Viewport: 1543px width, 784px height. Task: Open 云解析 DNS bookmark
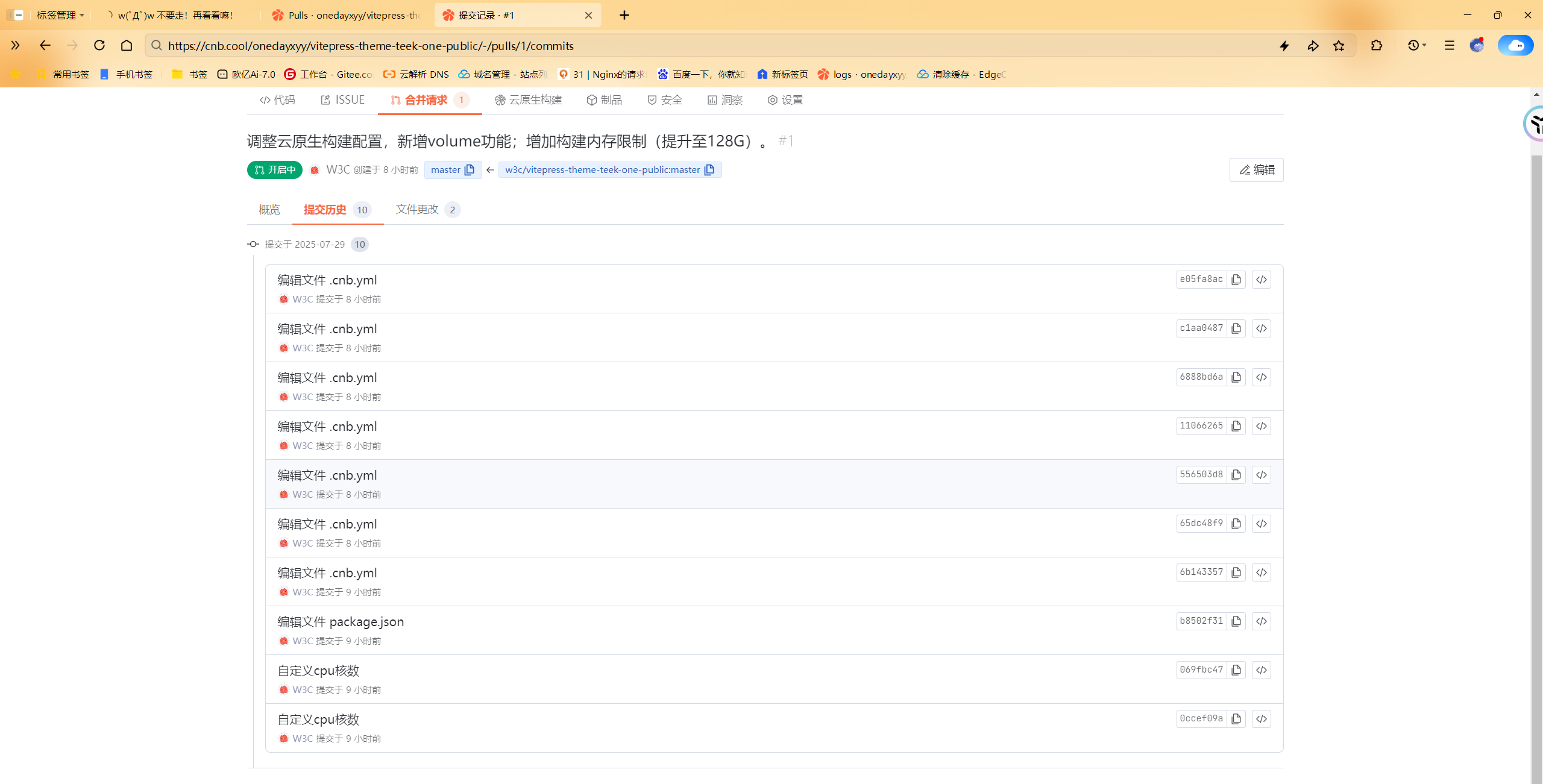click(416, 74)
